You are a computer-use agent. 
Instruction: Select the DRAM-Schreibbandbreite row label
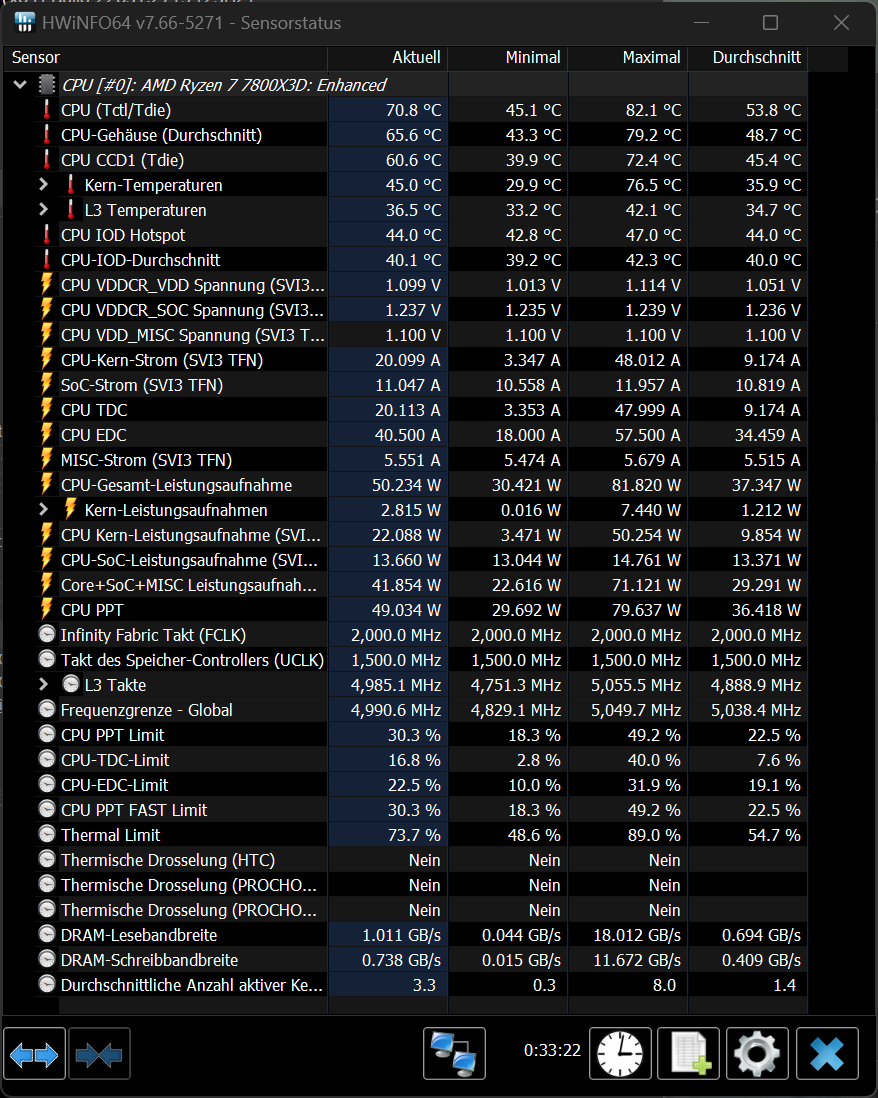click(x=149, y=960)
